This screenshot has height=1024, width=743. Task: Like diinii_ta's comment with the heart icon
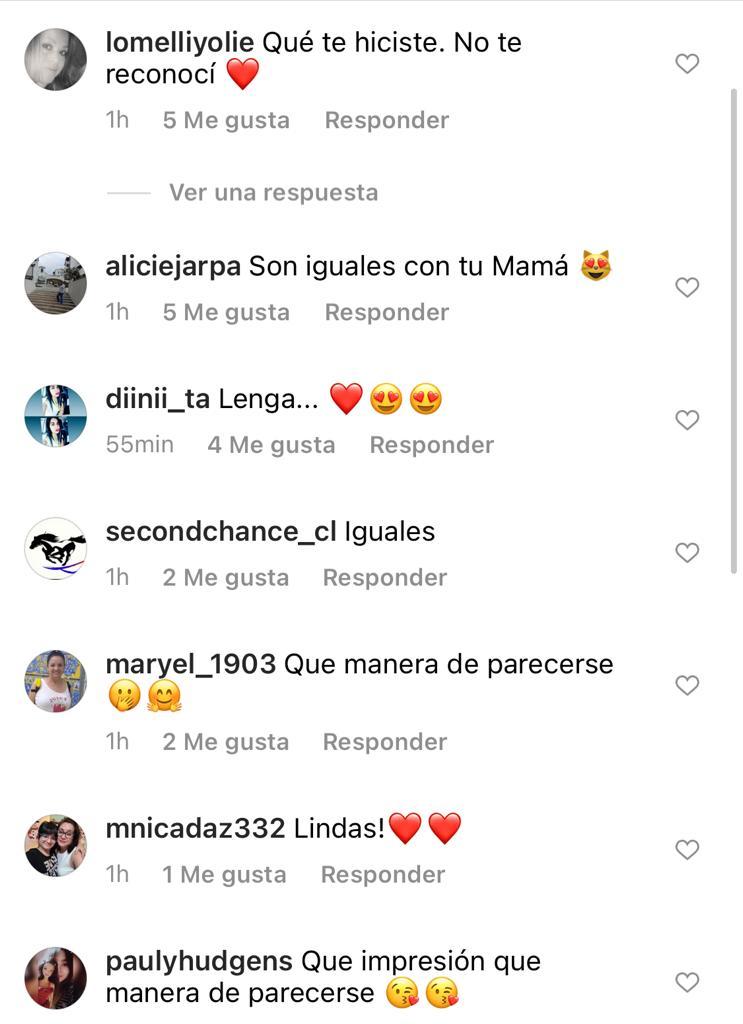pos(687,420)
